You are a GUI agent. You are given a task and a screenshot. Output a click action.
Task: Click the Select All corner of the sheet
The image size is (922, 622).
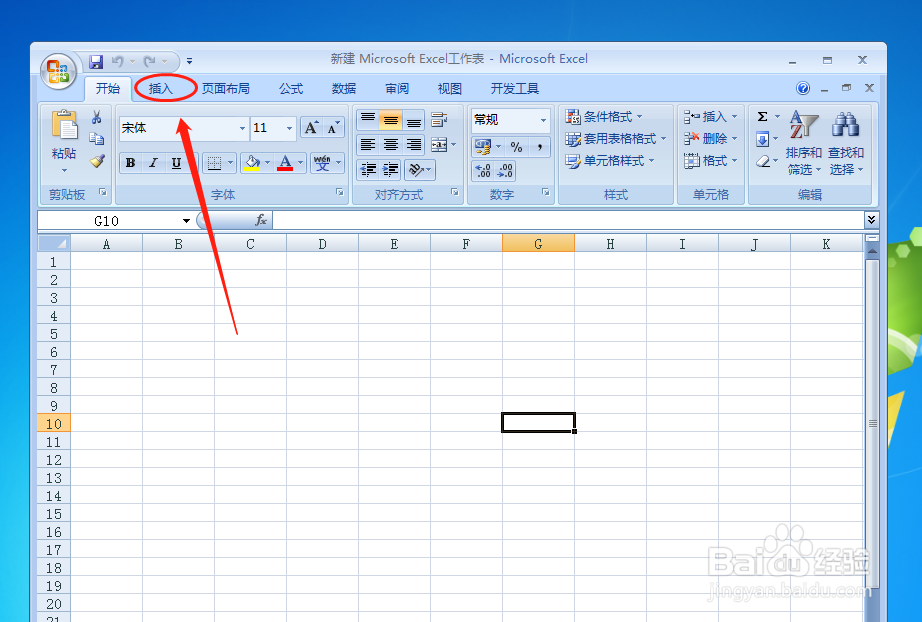[54, 243]
